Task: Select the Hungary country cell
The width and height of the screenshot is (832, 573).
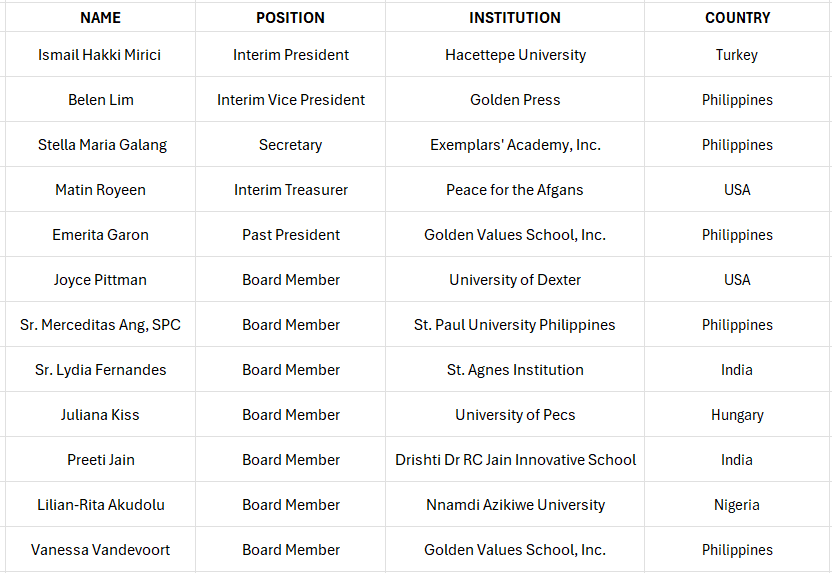Action: pyautogui.click(x=737, y=415)
